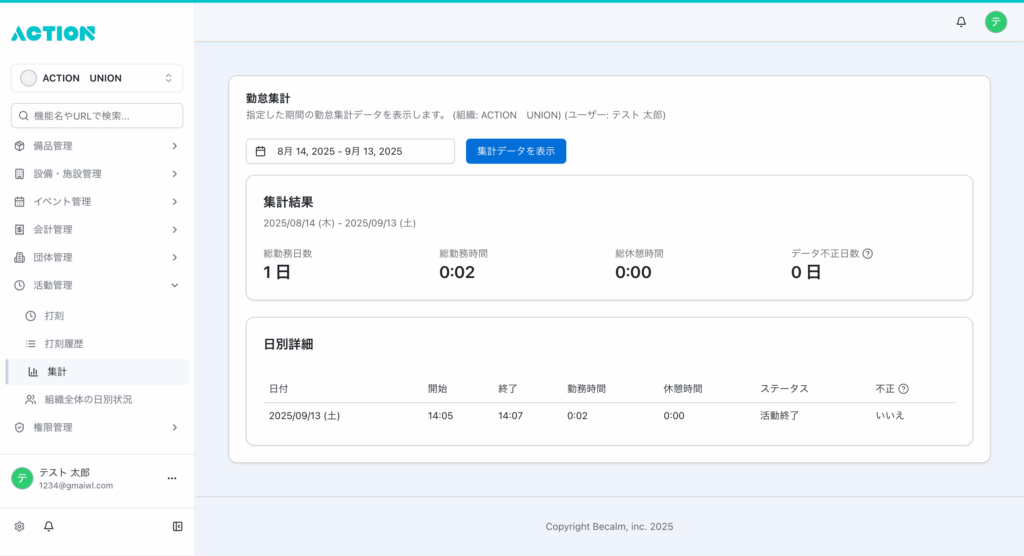Expand the 備品管理 menu section

pos(97,146)
